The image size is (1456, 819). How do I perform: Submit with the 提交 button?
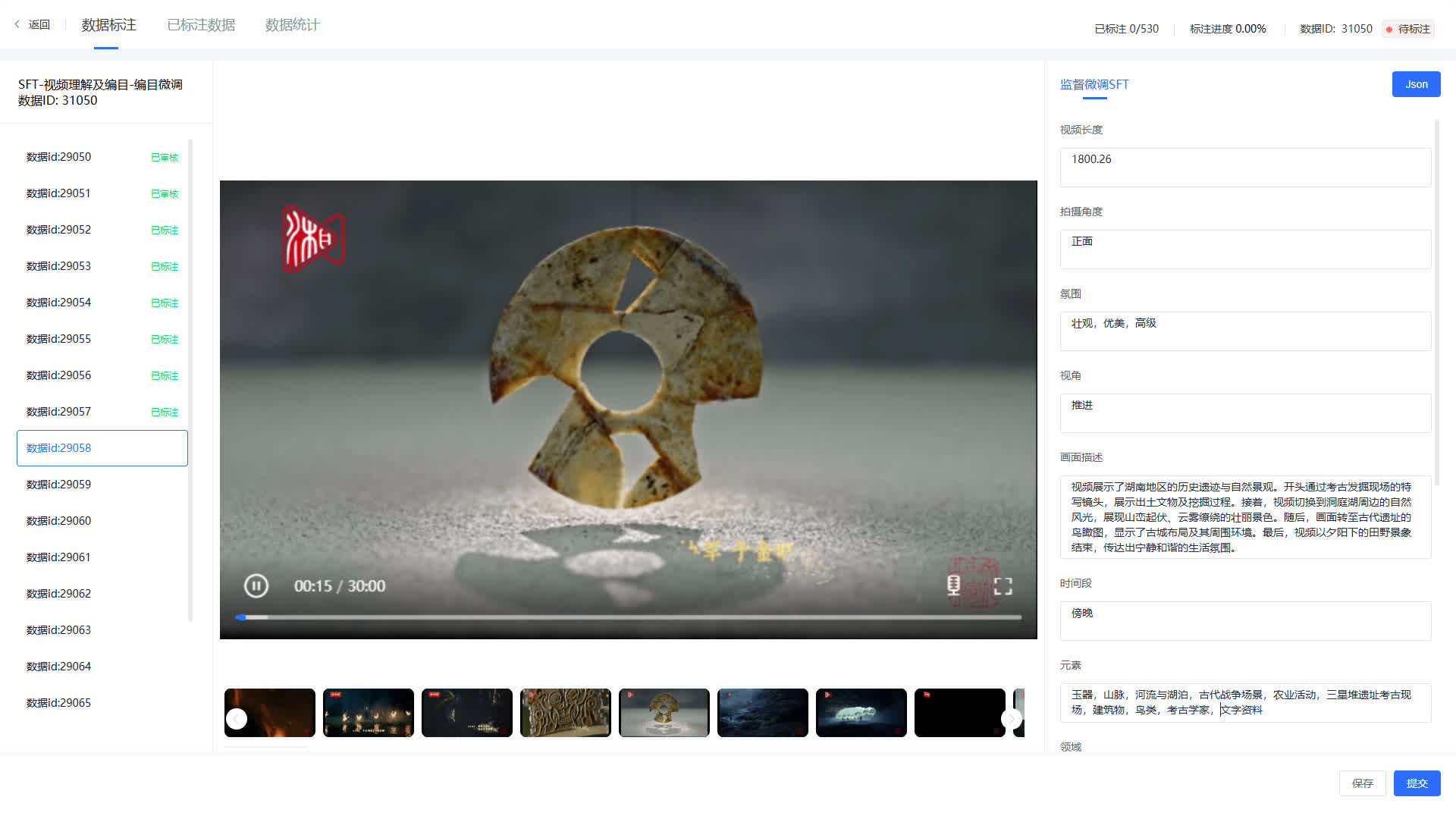pyautogui.click(x=1417, y=783)
